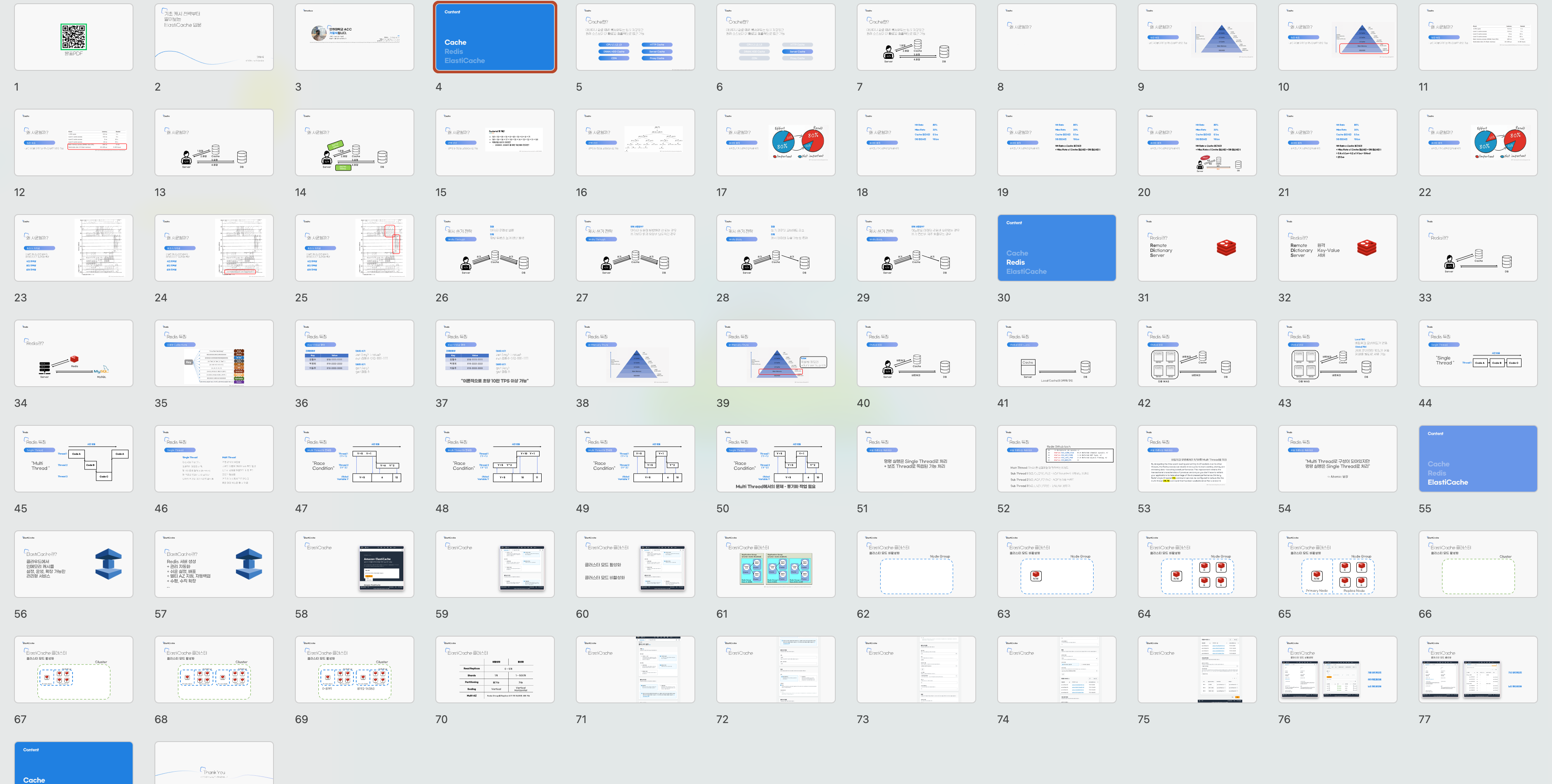The image size is (1552, 784).
Task: Pick slide 35 collections diagram
Action: pyautogui.click(x=214, y=353)
